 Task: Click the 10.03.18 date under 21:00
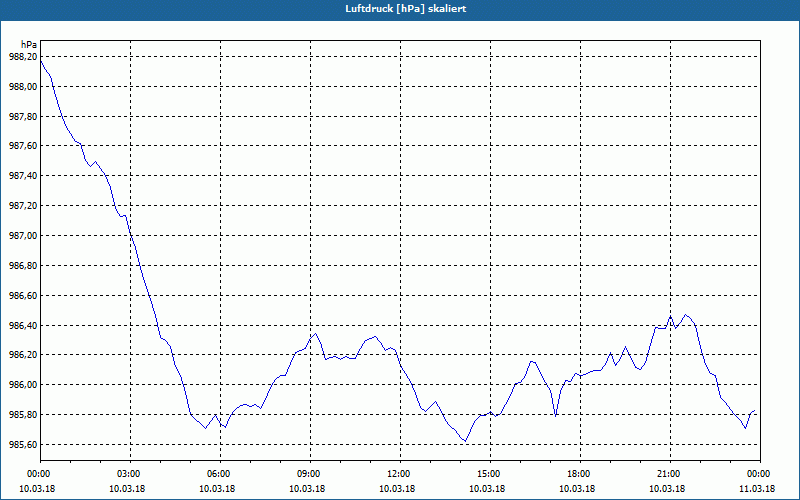pyautogui.click(x=667, y=489)
